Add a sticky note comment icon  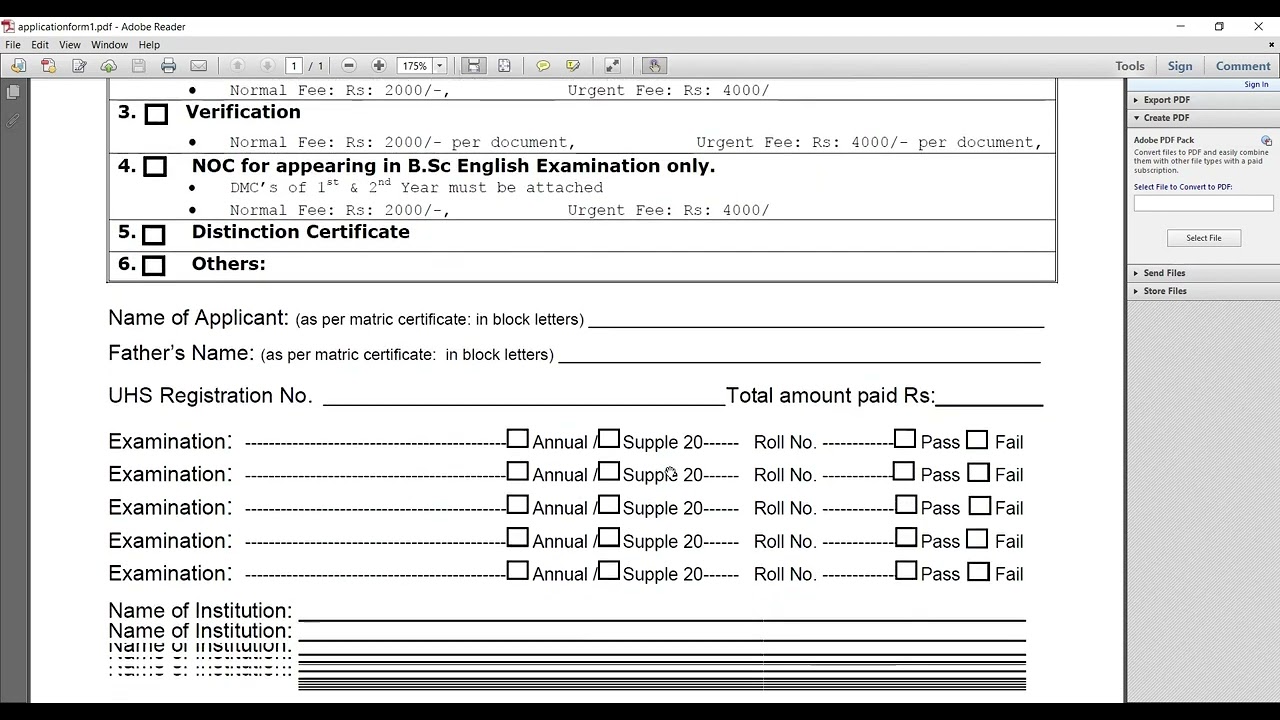pos(543,66)
